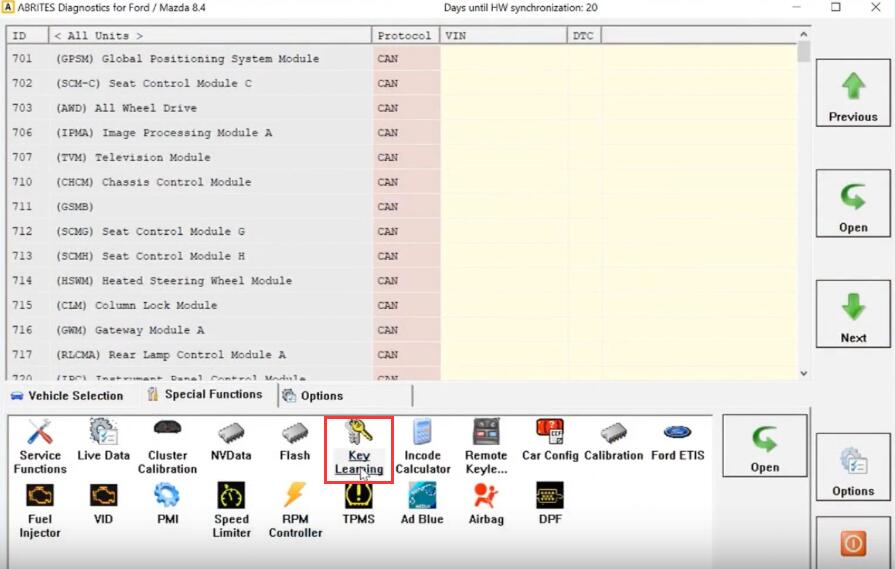The width and height of the screenshot is (895, 569).
Task: Open the VID engine icon
Action: 103,504
